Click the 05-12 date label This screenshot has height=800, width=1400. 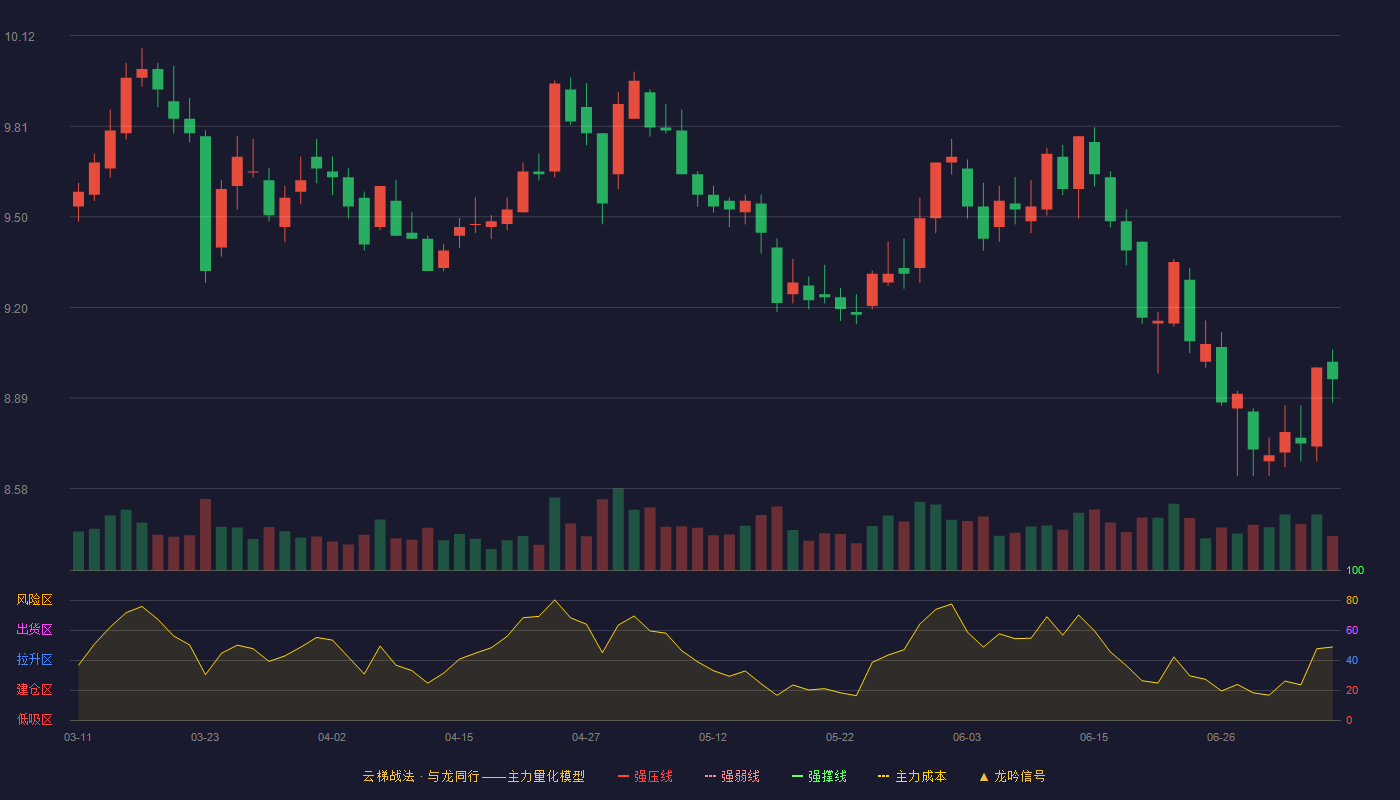tap(713, 737)
